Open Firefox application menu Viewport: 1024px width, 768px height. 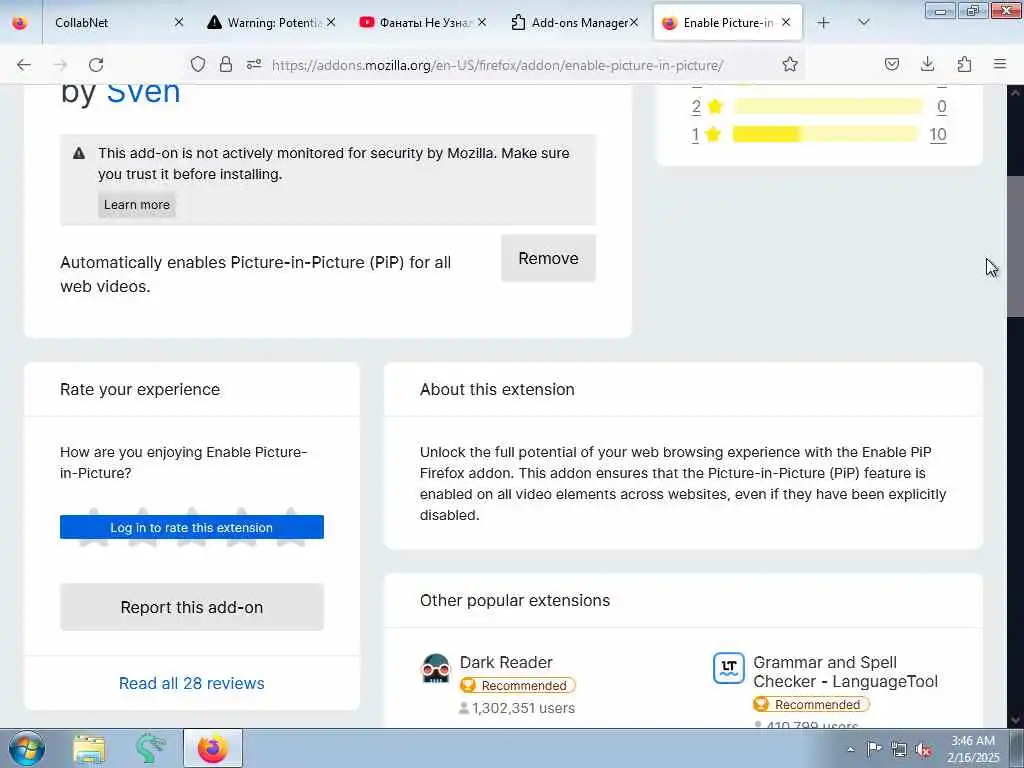coord(1000,64)
